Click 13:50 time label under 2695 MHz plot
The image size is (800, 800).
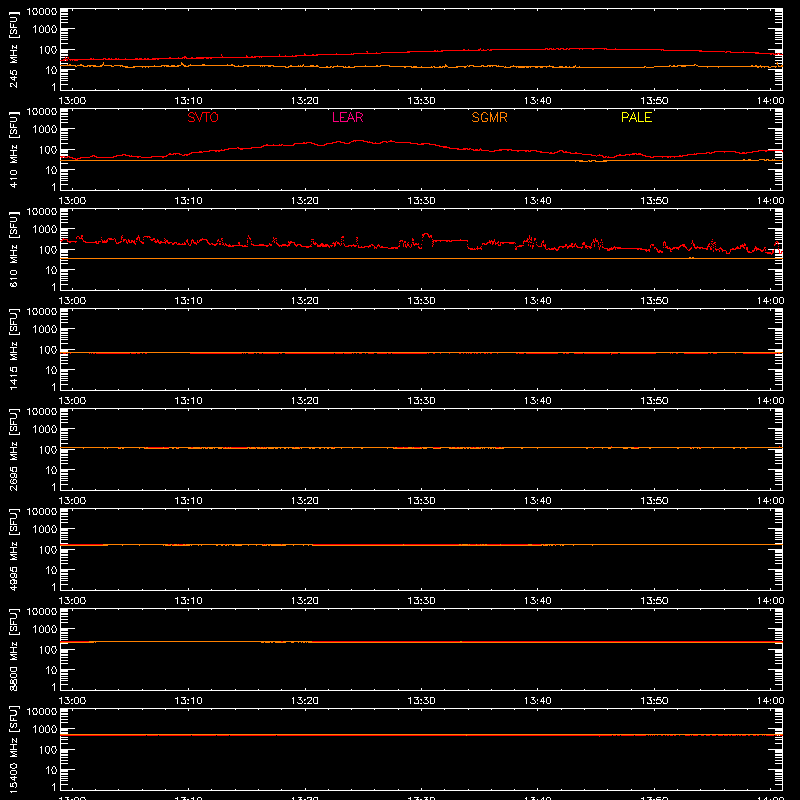point(654,501)
